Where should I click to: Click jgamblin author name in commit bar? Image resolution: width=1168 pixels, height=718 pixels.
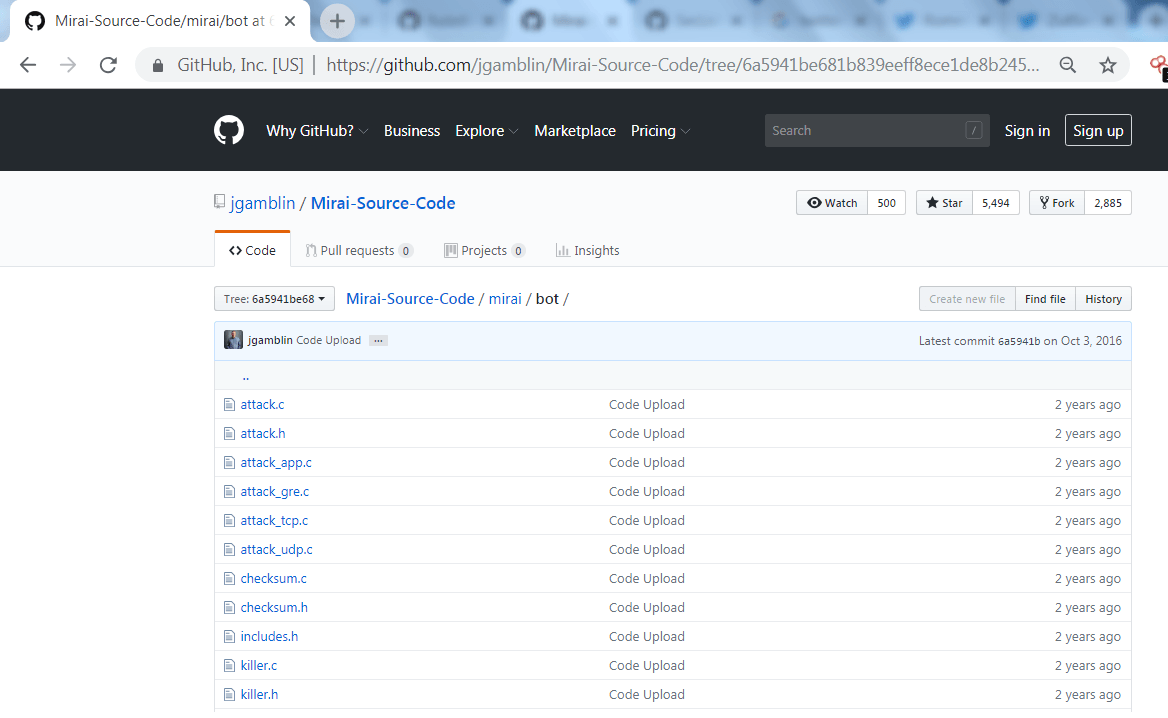pyautogui.click(x=270, y=340)
